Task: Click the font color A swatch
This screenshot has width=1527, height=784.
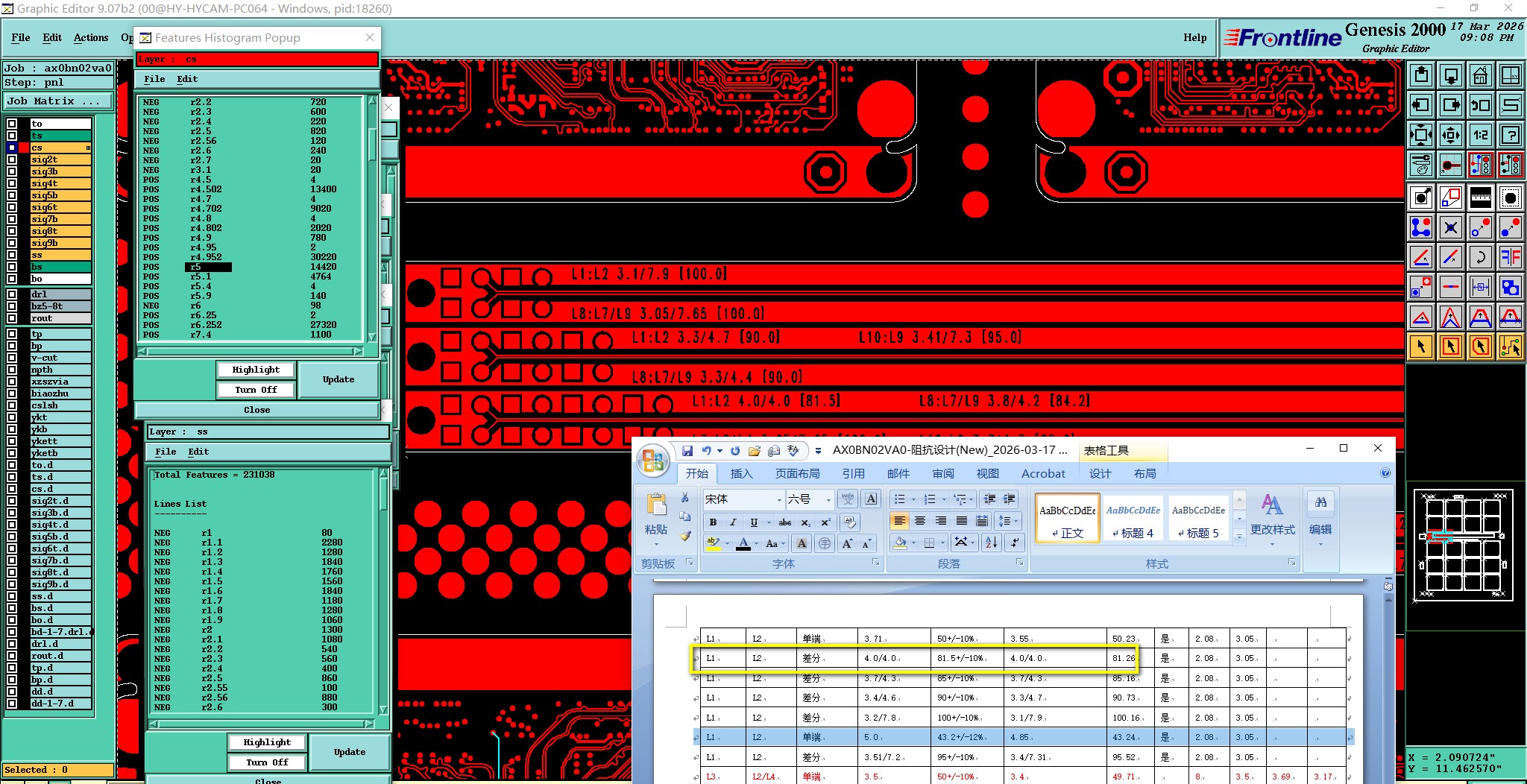Action: click(x=743, y=543)
